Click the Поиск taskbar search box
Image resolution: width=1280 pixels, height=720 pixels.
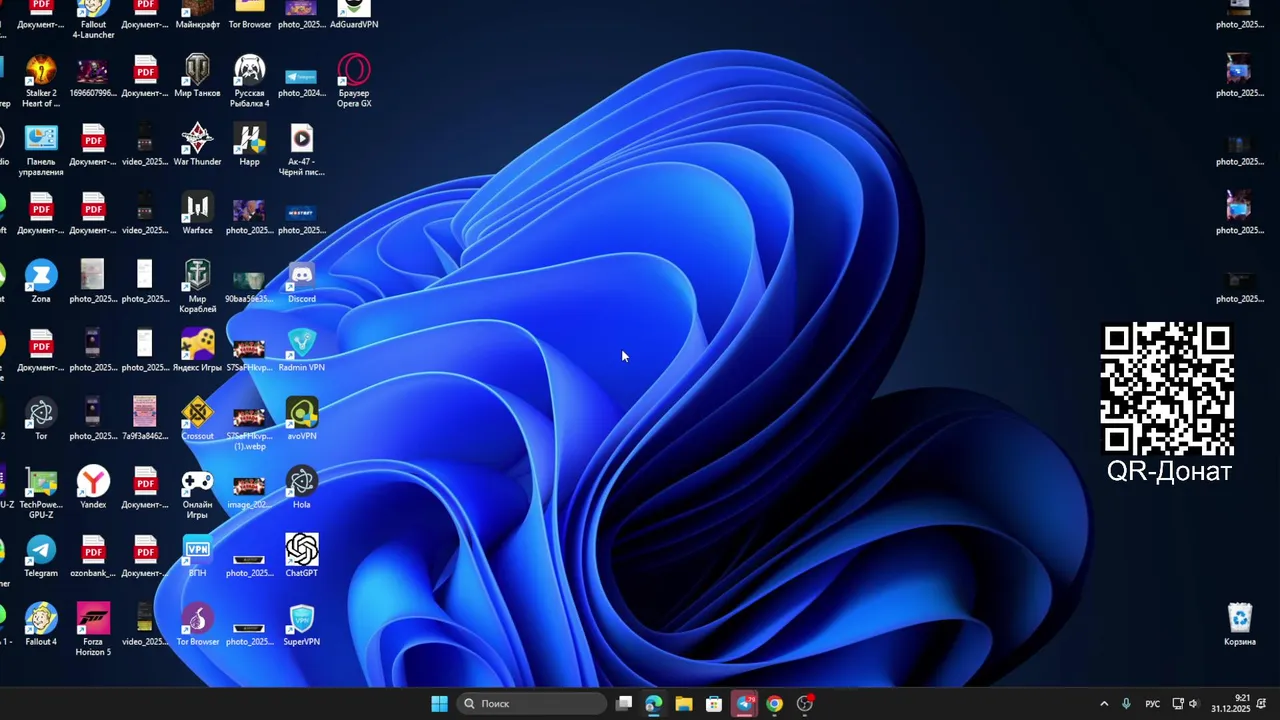532,704
